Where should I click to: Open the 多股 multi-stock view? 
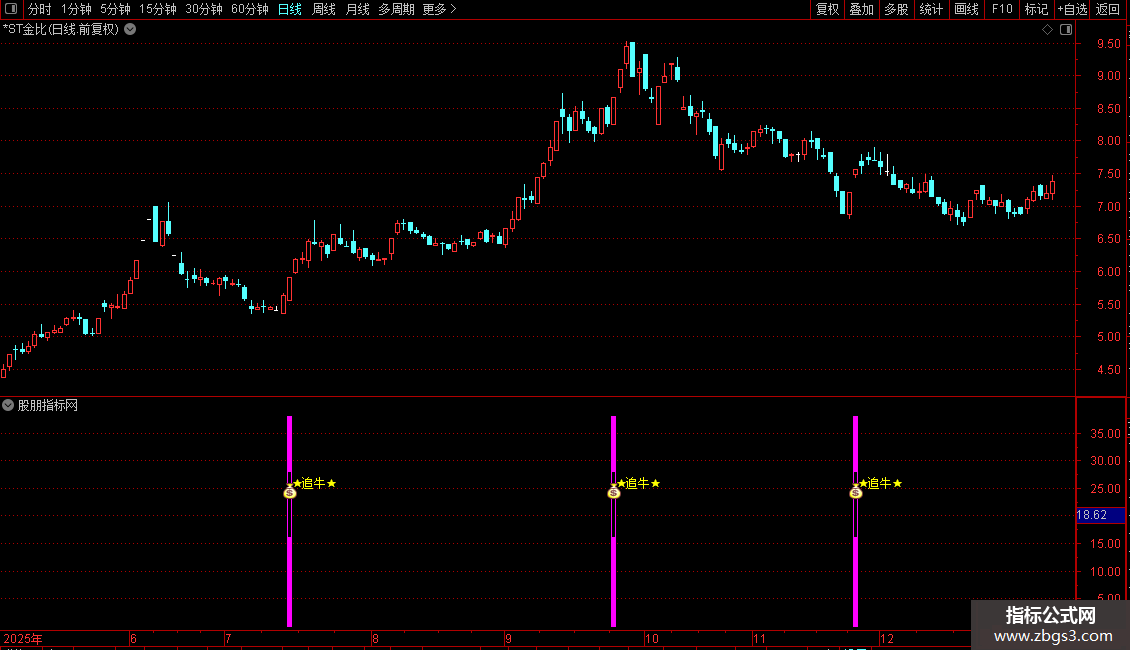896,9
